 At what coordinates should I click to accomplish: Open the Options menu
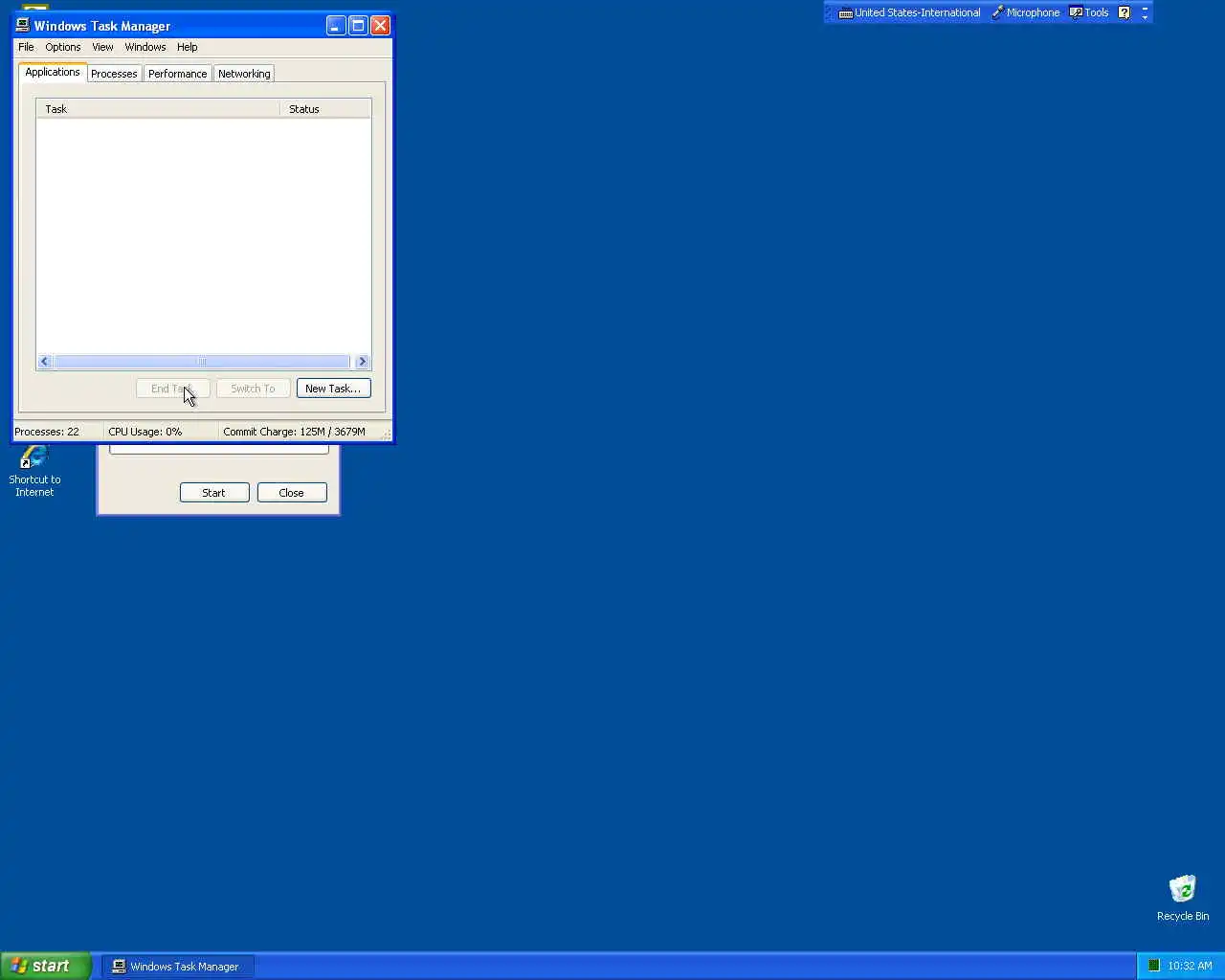[x=63, y=47]
